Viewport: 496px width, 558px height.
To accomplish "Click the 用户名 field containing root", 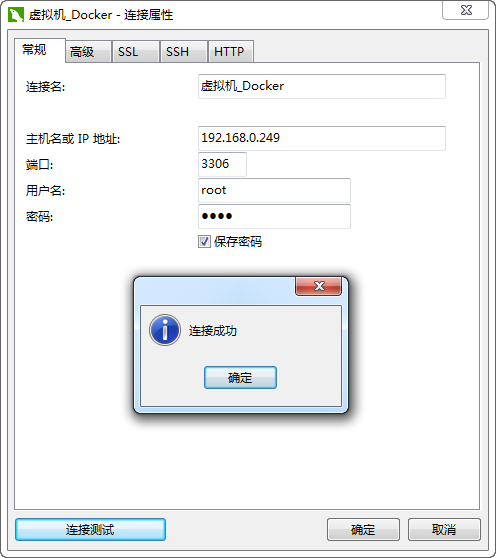I will click(x=274, y=190).
